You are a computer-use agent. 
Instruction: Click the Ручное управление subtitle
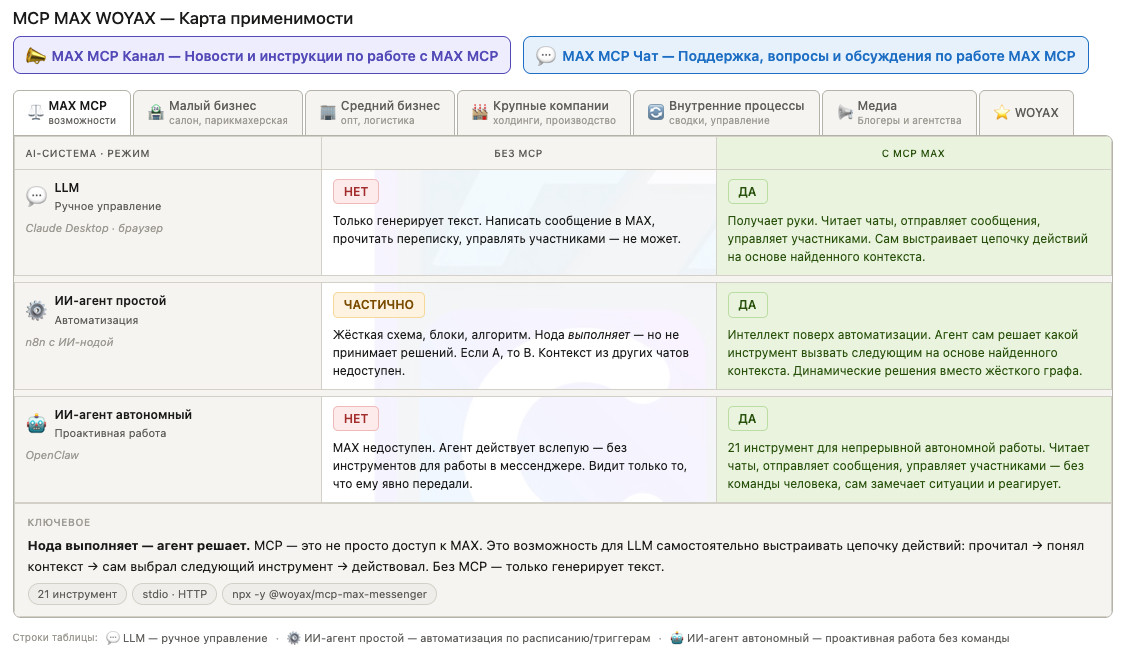click(x=108, y=206)
